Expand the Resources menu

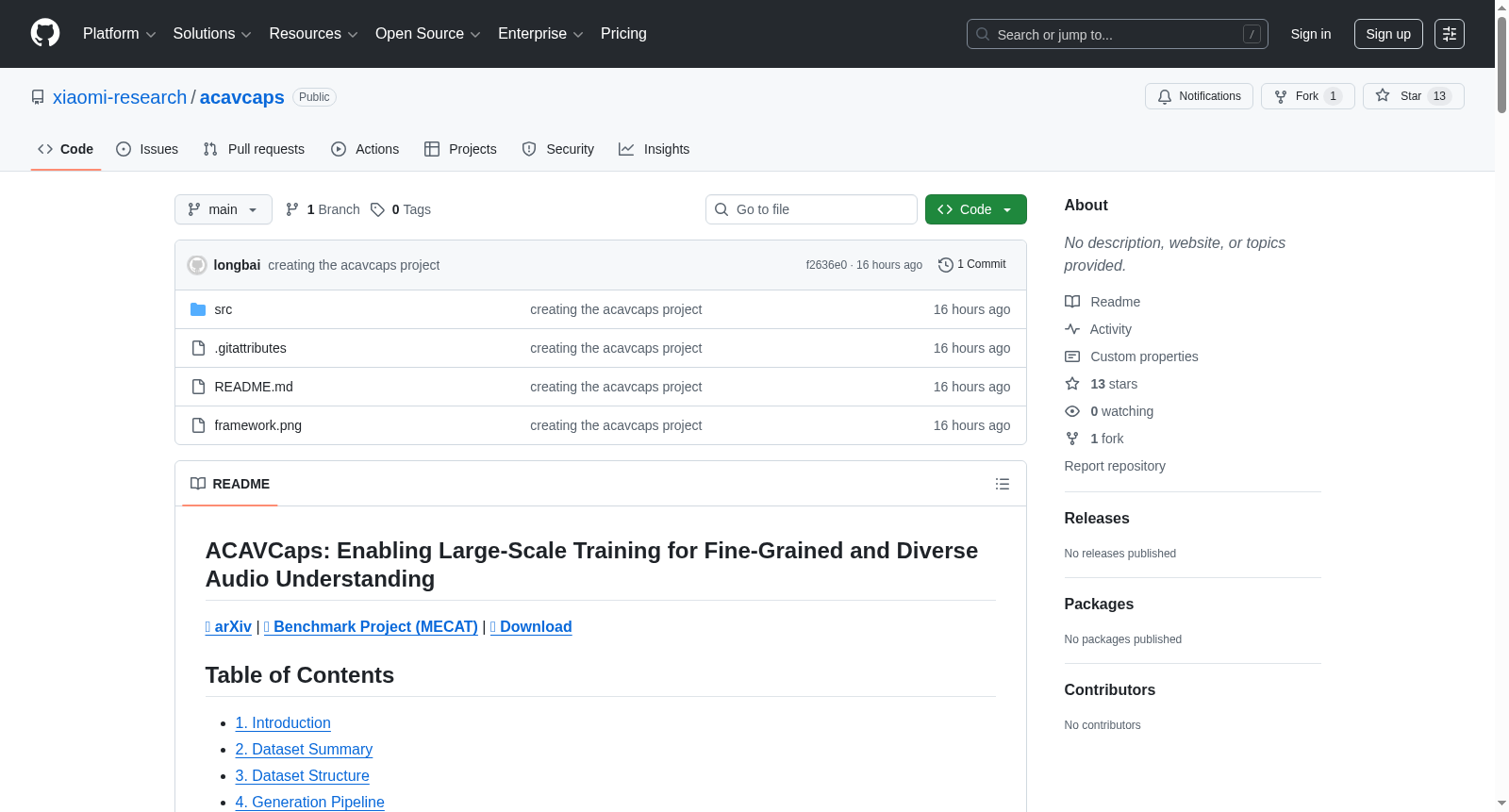pyautogui.click(x=313, y=34)
